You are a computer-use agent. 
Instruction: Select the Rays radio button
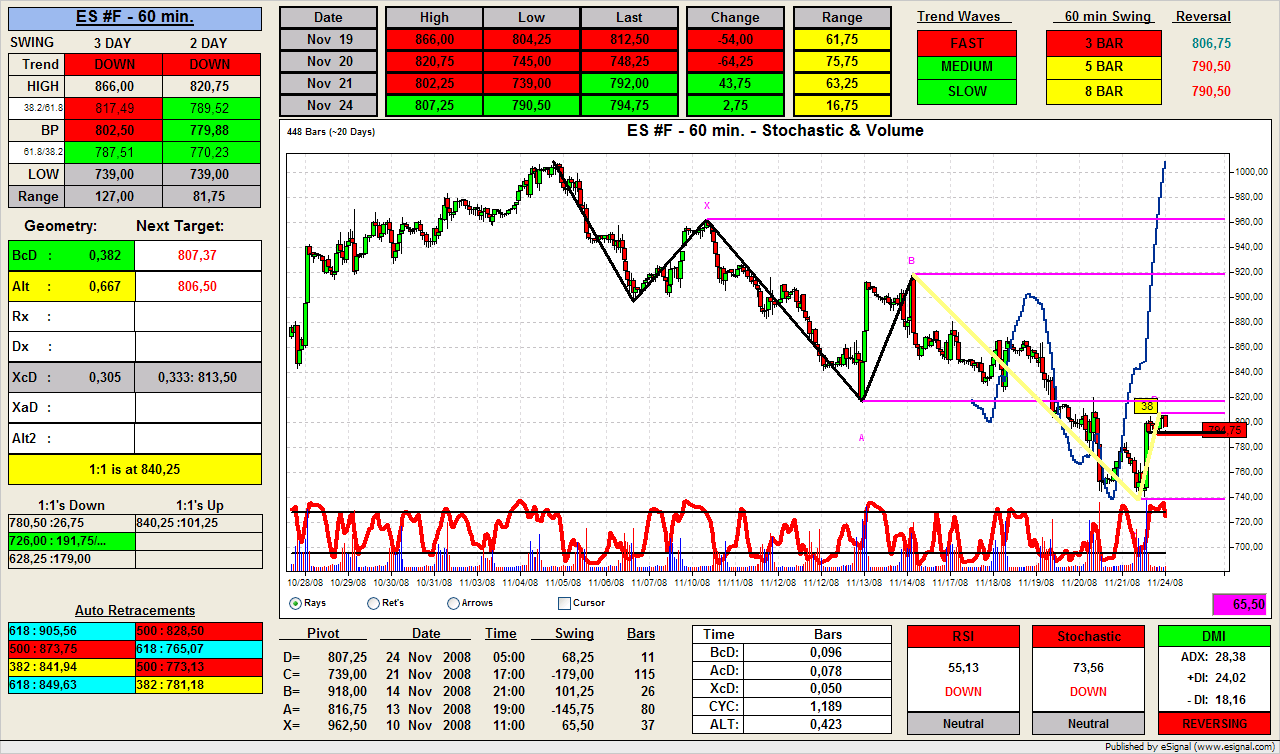295,603
